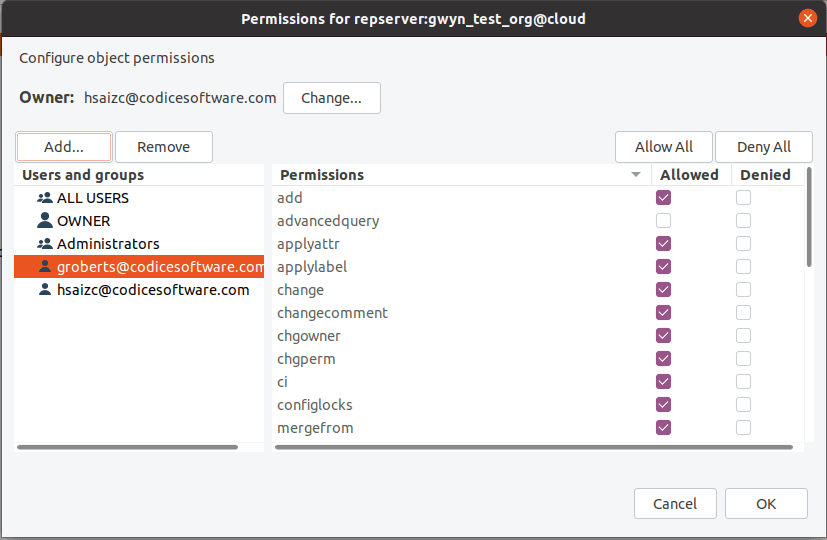Select OWNER in users list

(139, 220)
